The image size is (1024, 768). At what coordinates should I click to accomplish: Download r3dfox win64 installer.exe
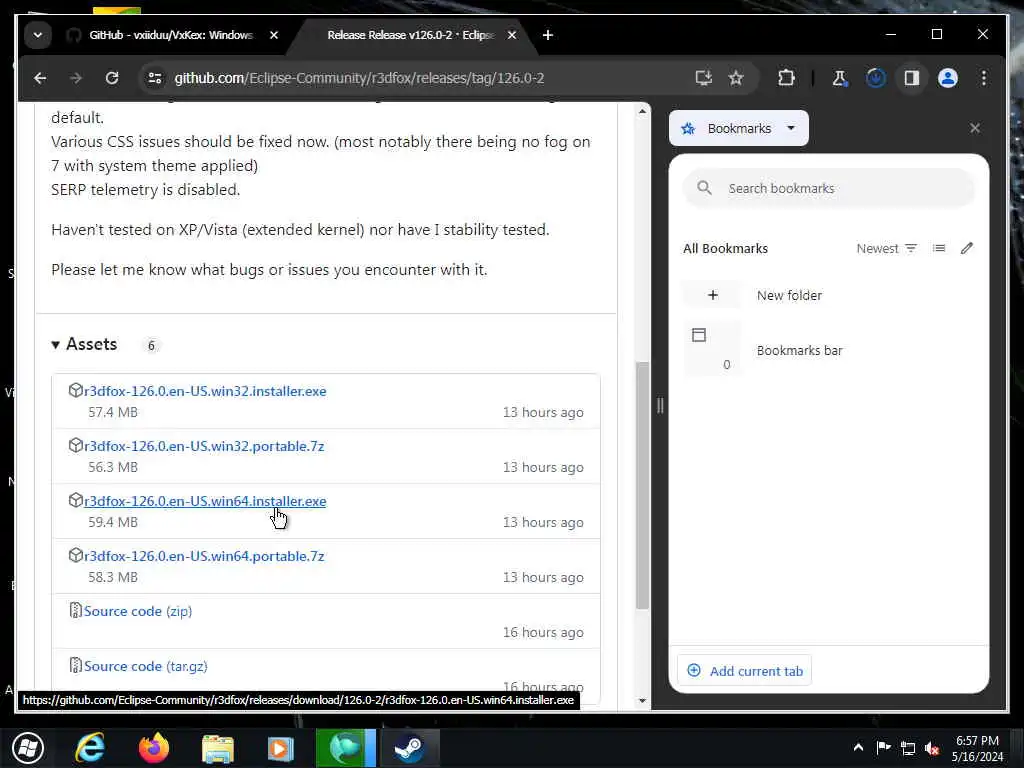pyautogui.click(x=205, y=501)
